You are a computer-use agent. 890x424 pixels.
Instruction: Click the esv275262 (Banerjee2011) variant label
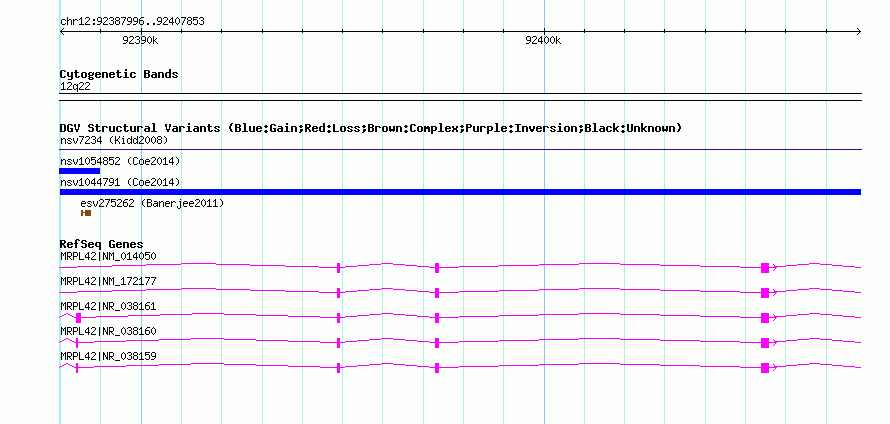152,203
